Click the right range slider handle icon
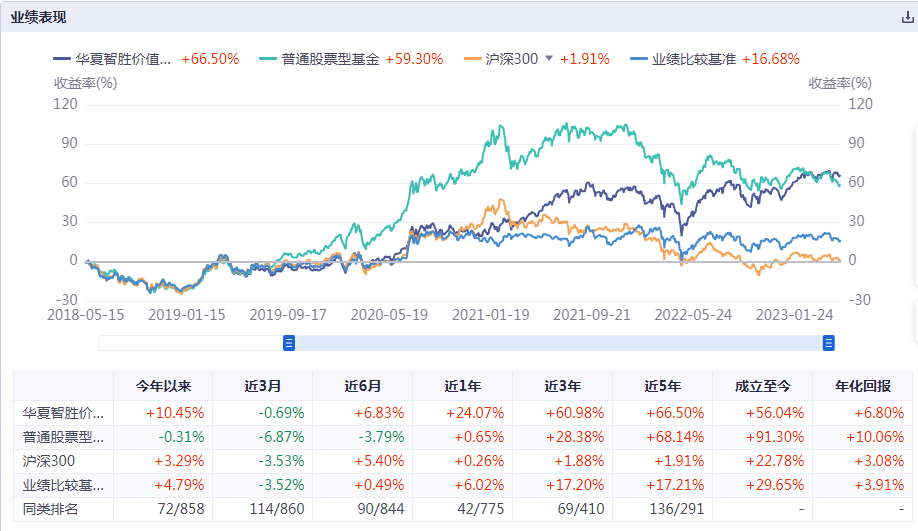Screen dimensions: 918x531 pyautogui.click(x=828, y=343)
